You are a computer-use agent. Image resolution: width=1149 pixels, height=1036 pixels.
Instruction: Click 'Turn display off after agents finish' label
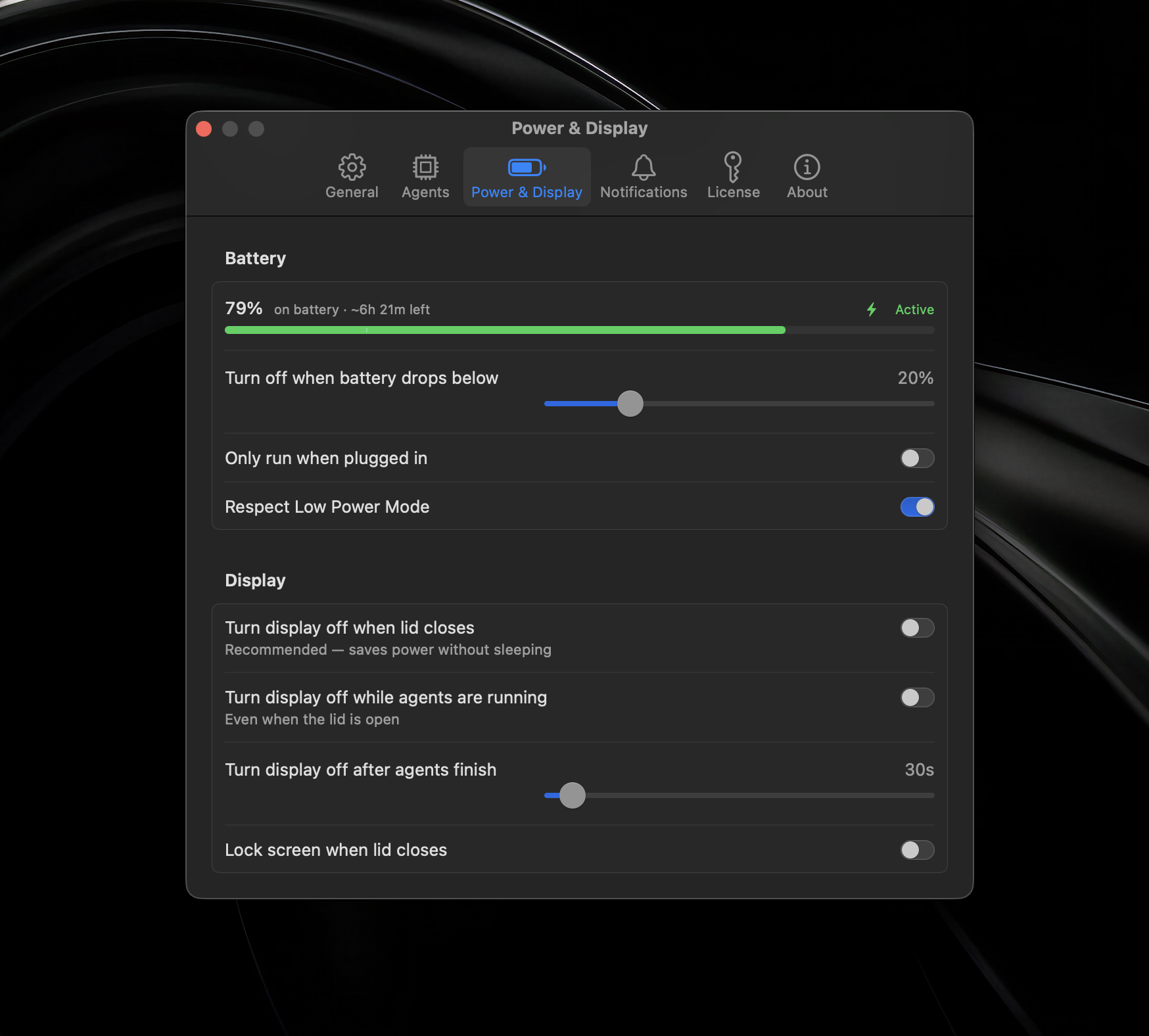360,770
